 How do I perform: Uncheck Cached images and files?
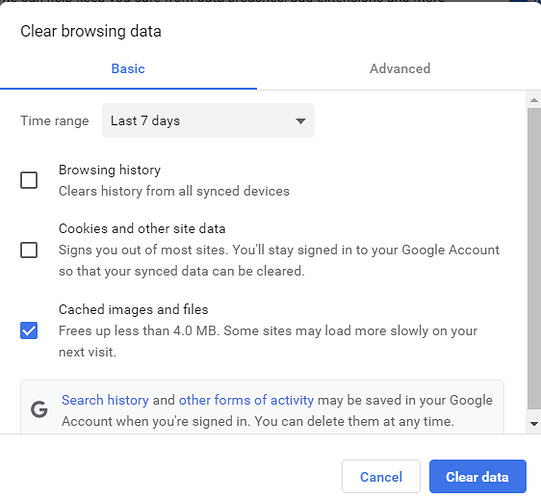click(29, 331)
